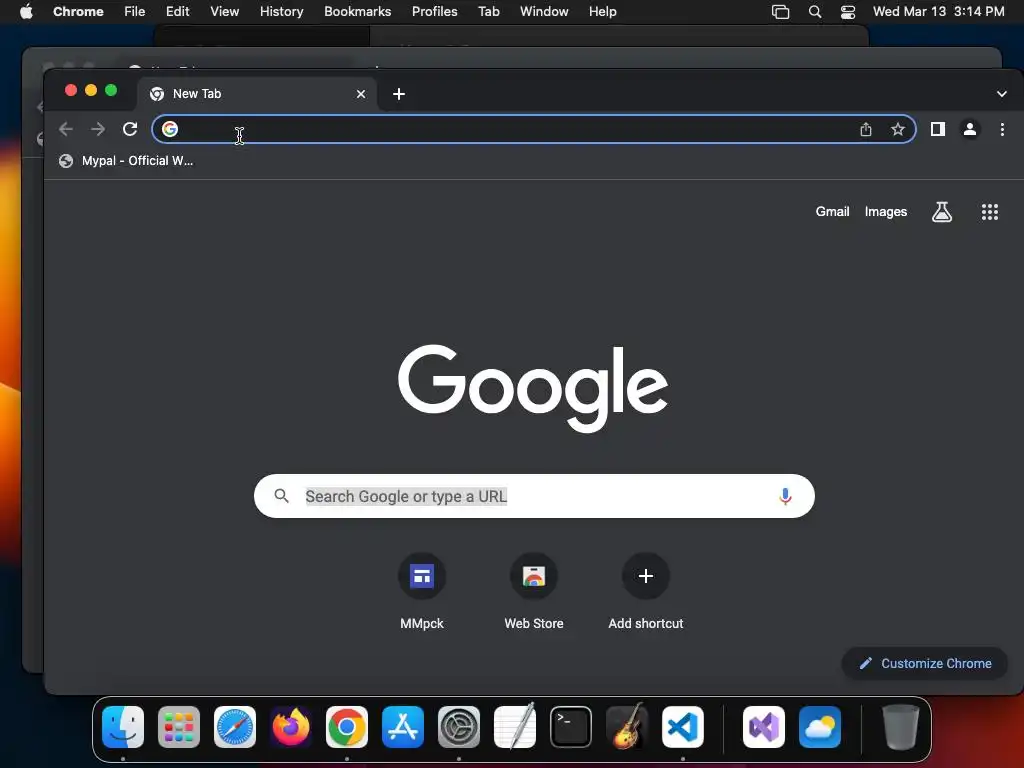Launch Safari from the Dock
The image size is (1024, 768).
click(234, 727)
